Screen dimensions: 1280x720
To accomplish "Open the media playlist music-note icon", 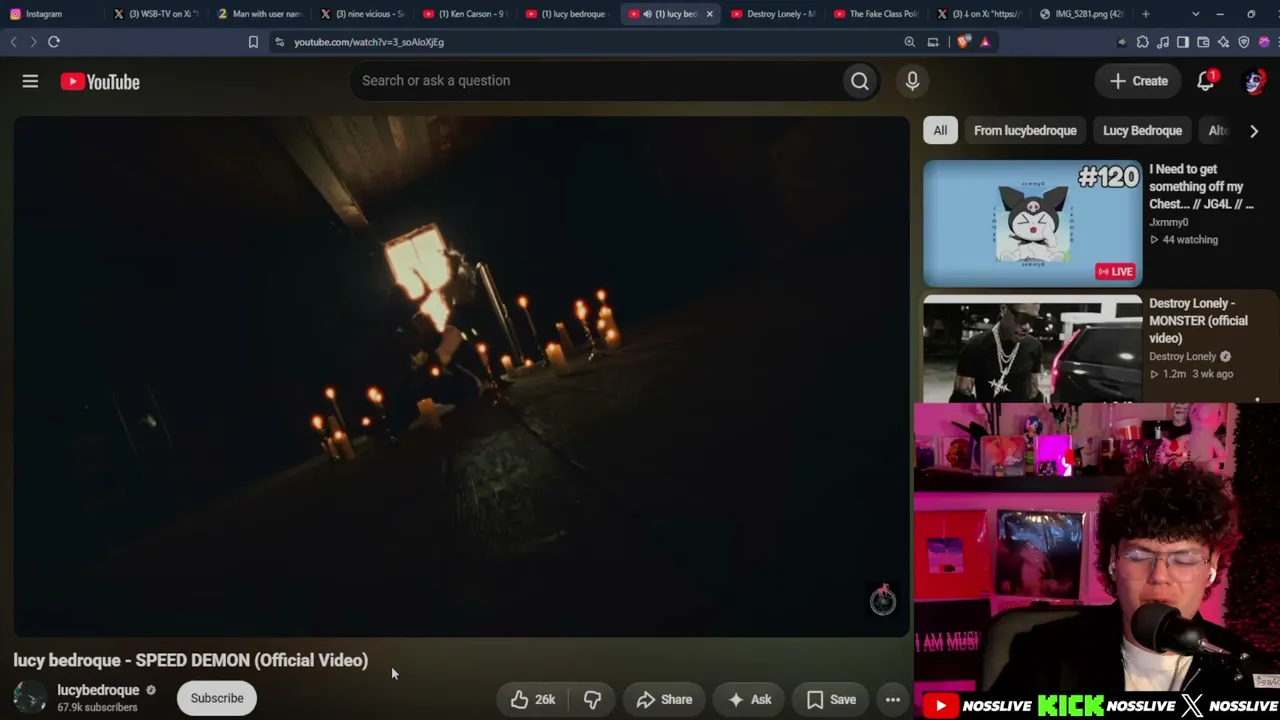I will tap(1163, 42).
